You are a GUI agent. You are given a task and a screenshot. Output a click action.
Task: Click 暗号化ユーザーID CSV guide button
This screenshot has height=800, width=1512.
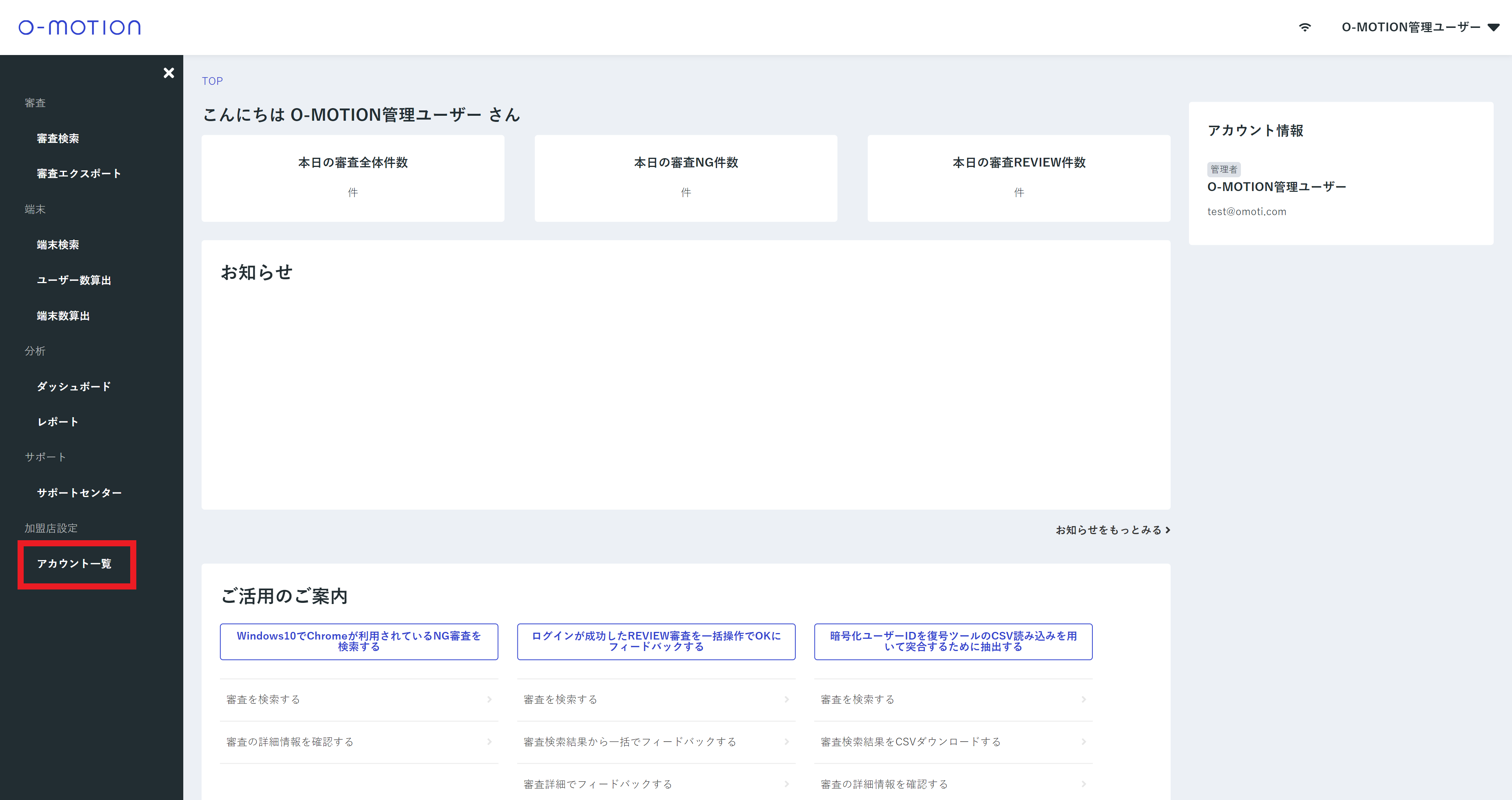953,641
